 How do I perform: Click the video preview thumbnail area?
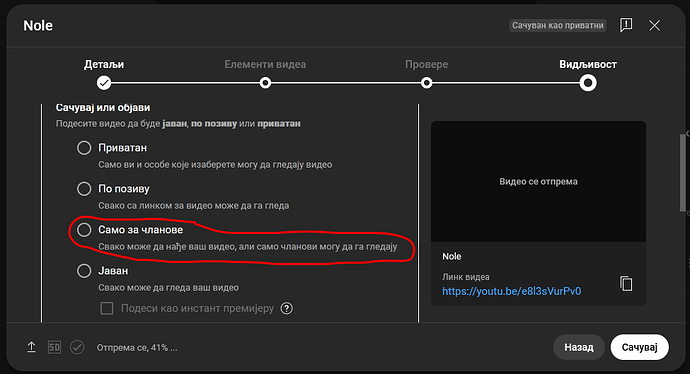click(538, 181)
